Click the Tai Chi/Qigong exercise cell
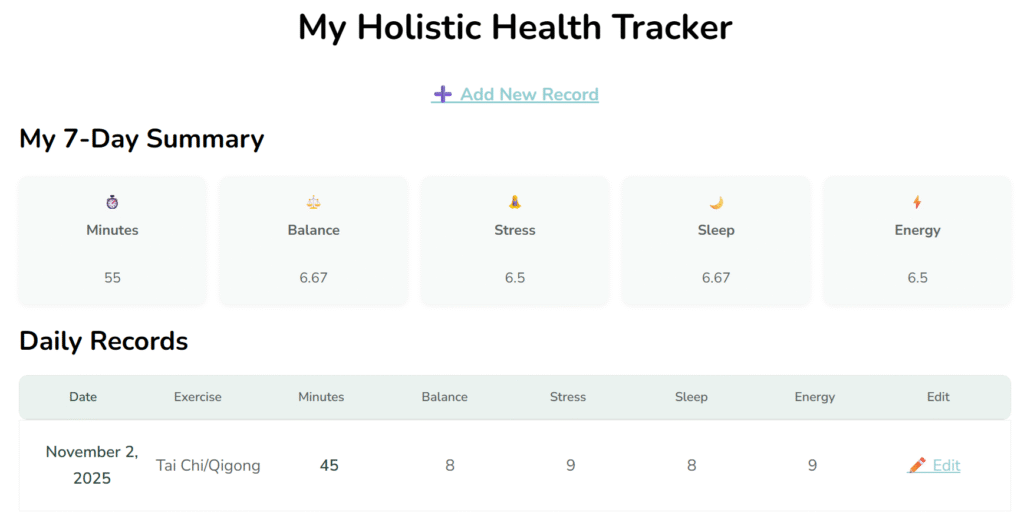The height and width of the screenshot is (519, 1024). pos(208,465)
